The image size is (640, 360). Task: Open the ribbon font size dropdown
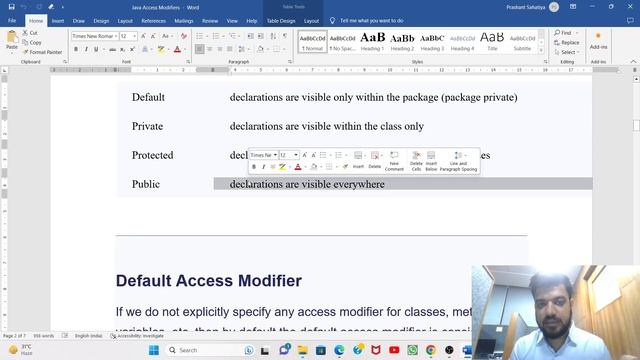click(x=135, y=36)
